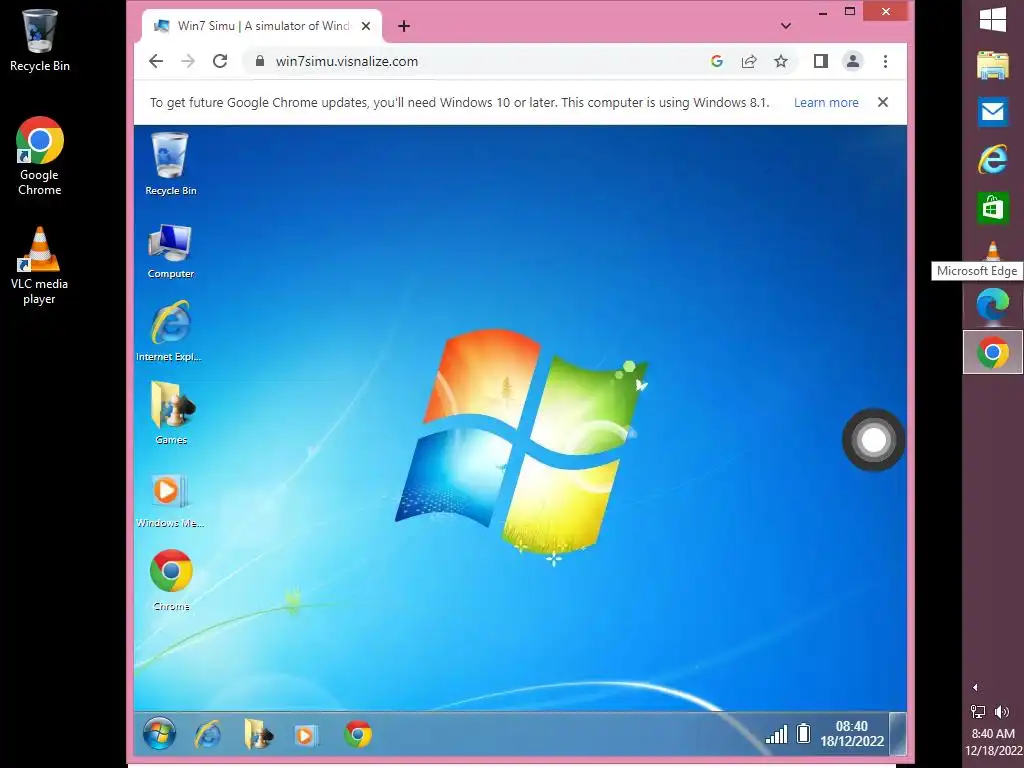This screenshot has height=768, width=1024.
Task: Open File Explorer on host taskbar
Action: coord(993,66)
